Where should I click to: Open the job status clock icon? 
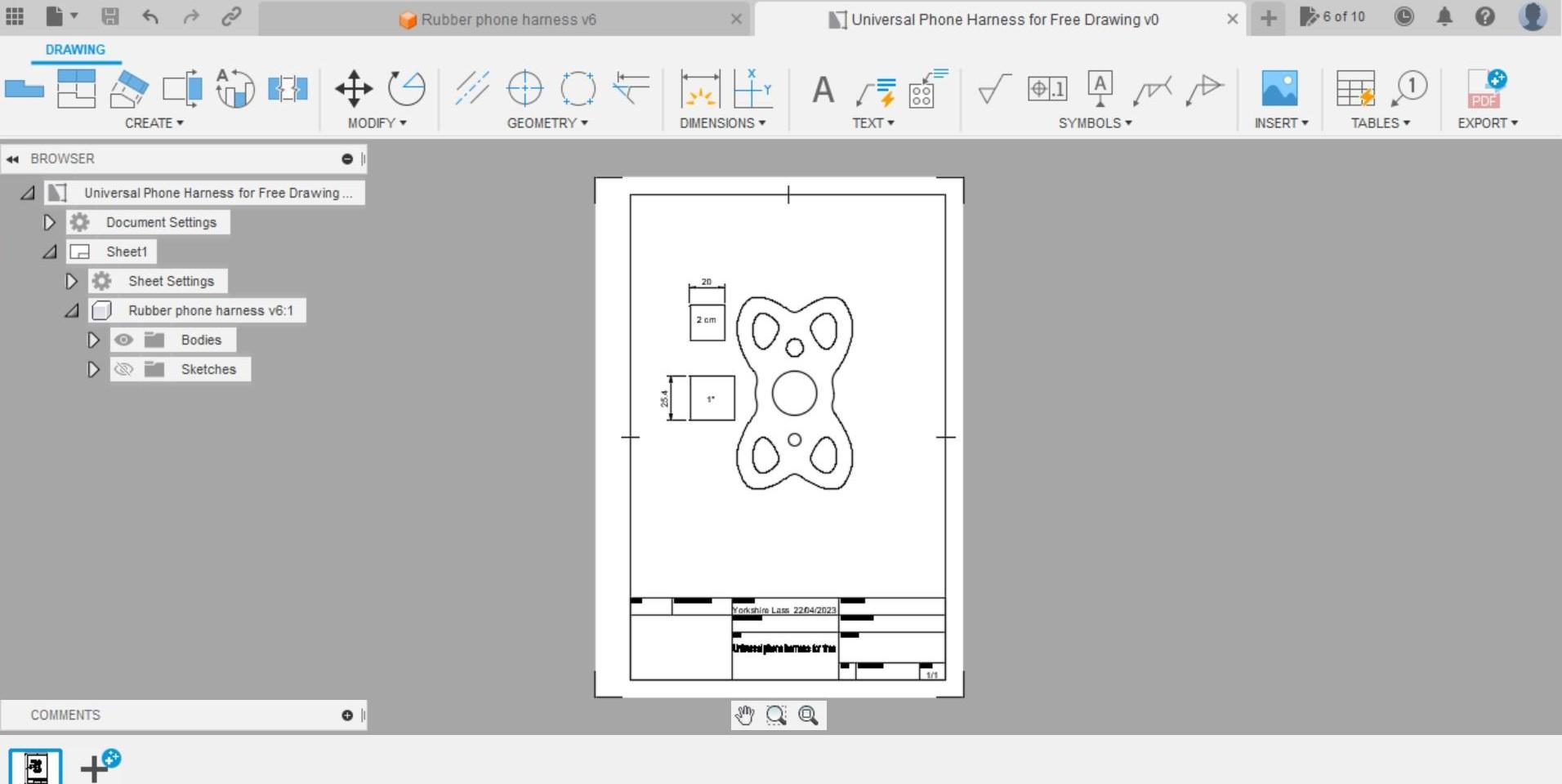click(1404, 16)
